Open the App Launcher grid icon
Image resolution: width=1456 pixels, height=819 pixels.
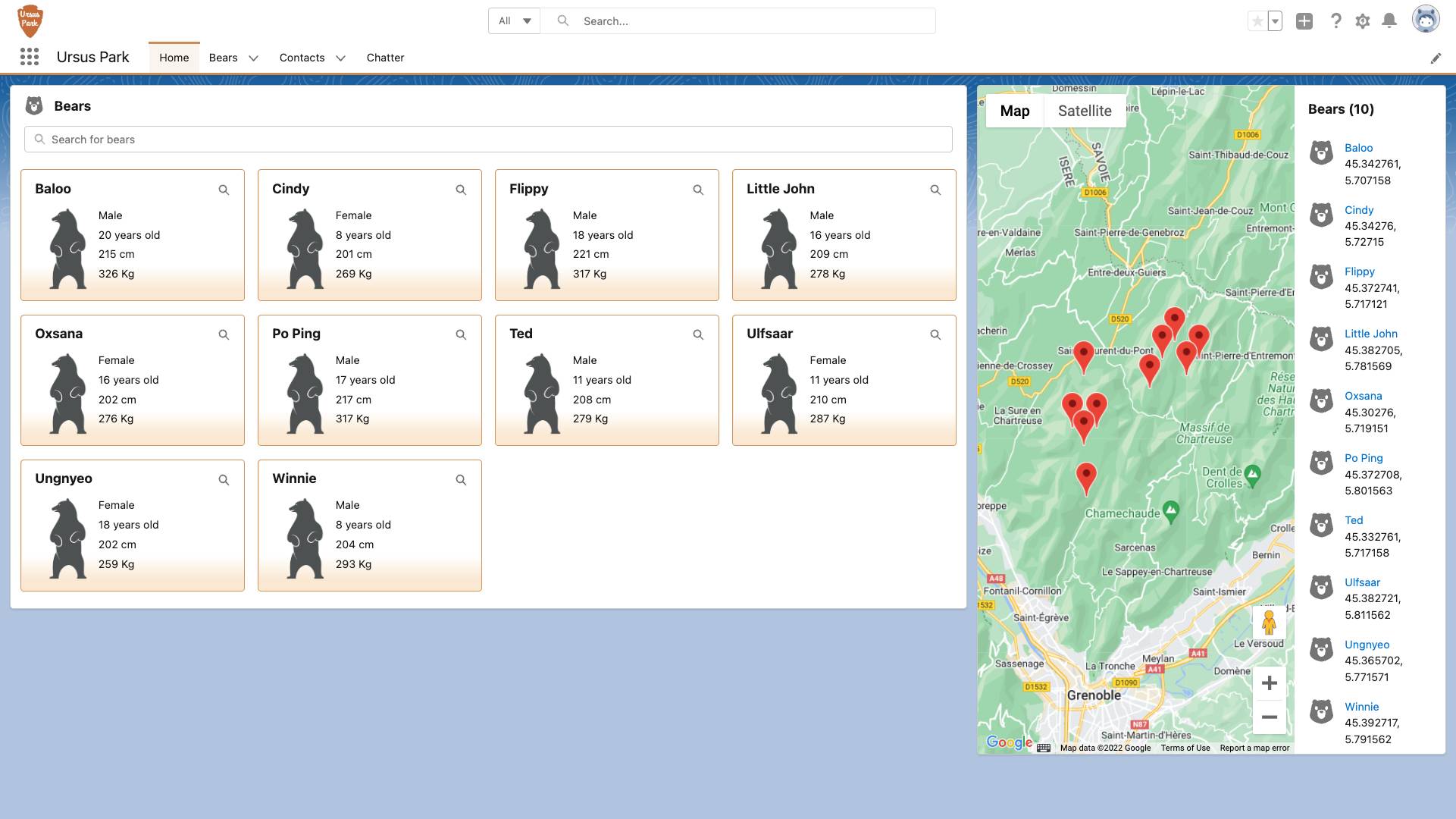pyautogui.click(x=30, y=57)
